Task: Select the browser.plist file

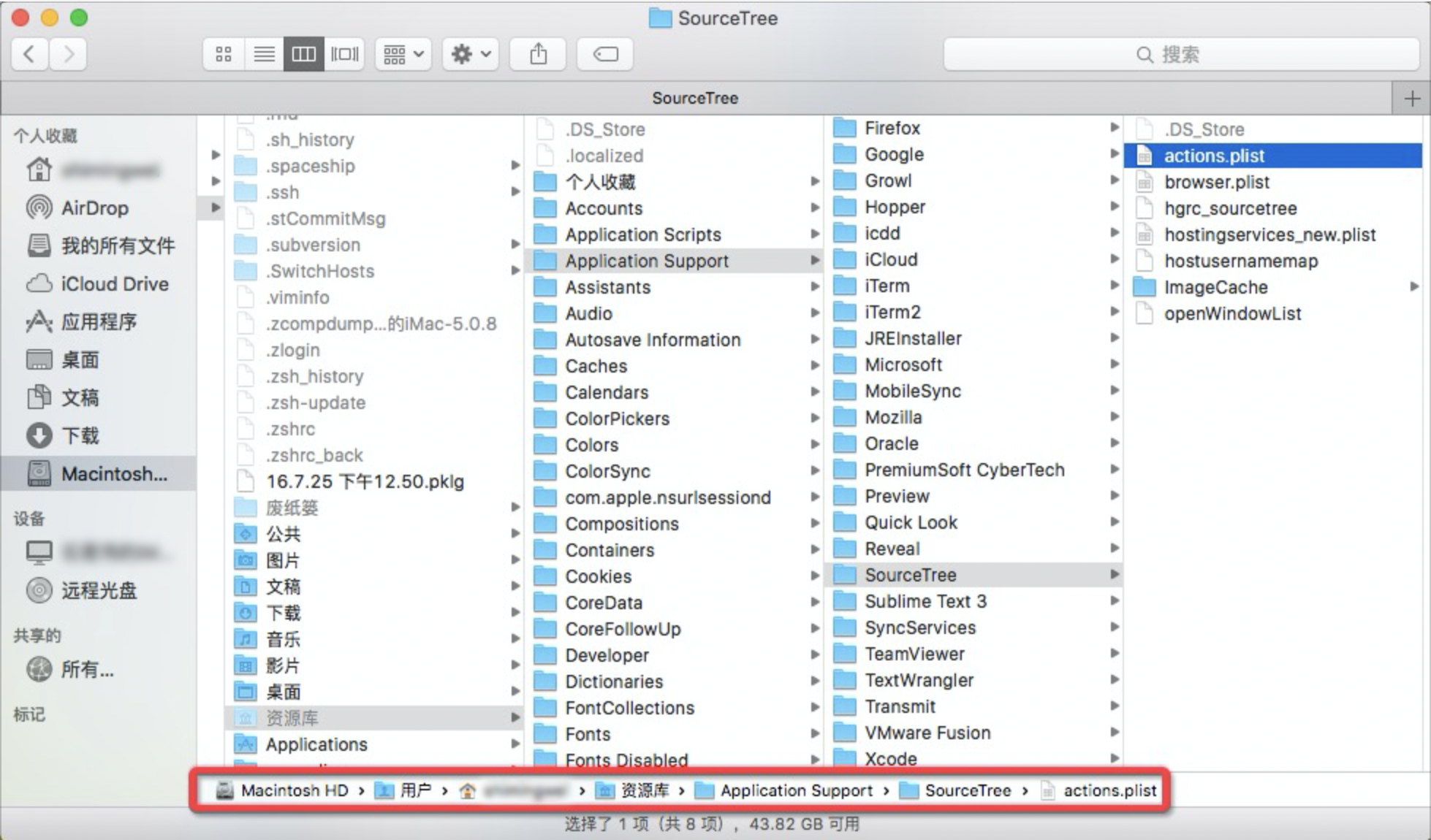Action: point(1218,182)
